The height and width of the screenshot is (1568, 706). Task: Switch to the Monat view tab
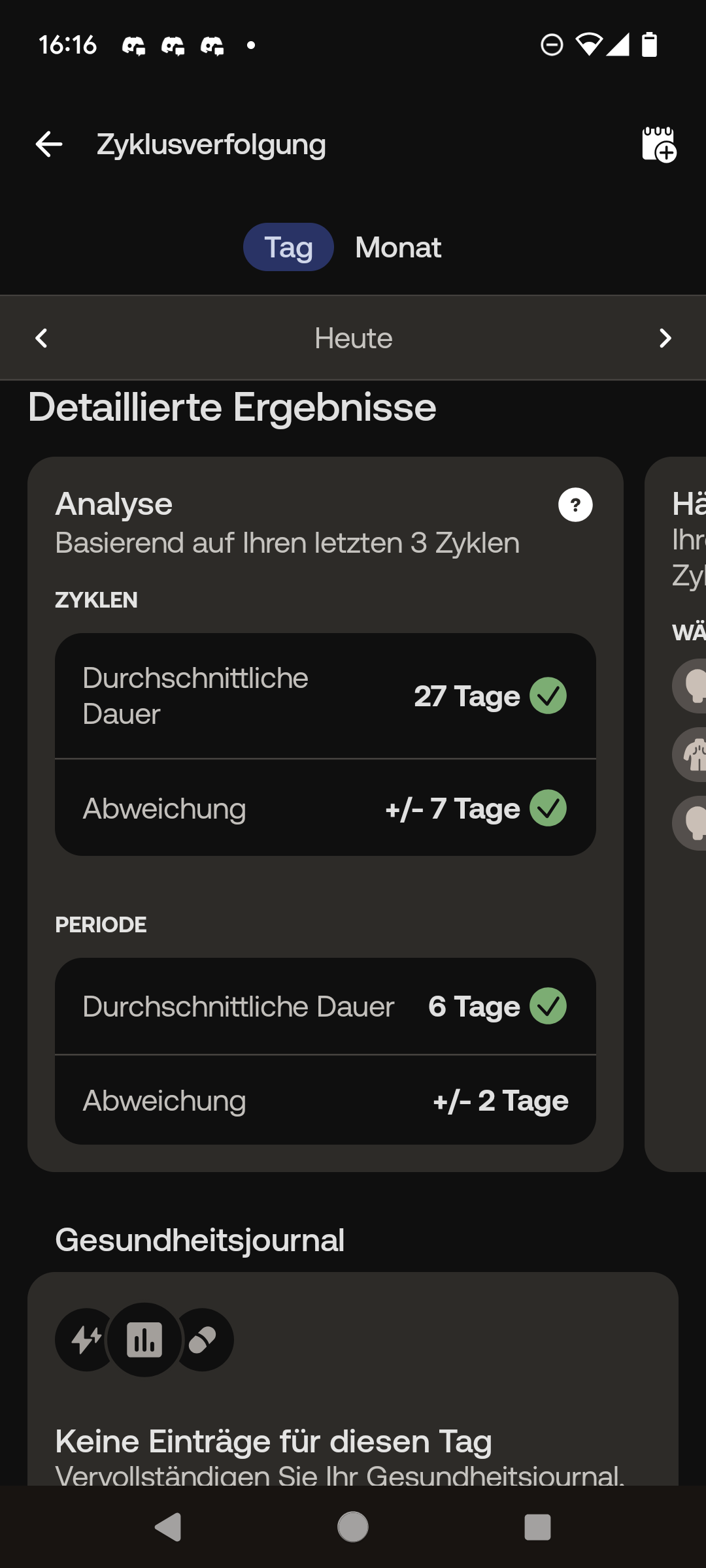[398, 247]
